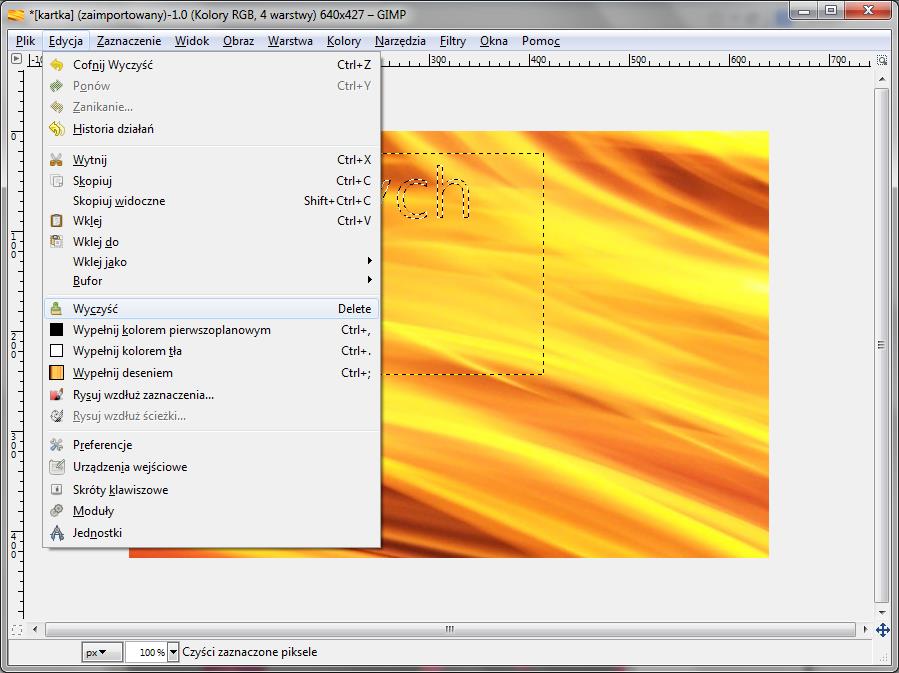
Task: Click the clipboard icon beside Wklej
Action: [x=56, y=221]
